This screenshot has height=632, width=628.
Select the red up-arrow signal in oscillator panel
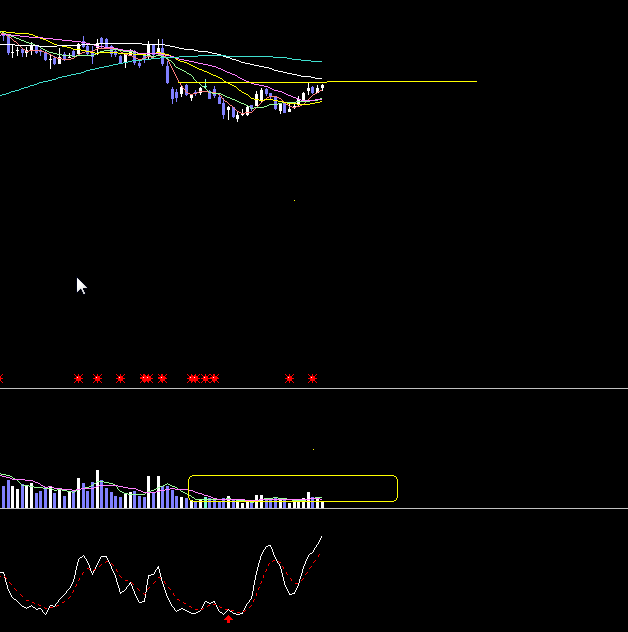[x=229, y=619]
